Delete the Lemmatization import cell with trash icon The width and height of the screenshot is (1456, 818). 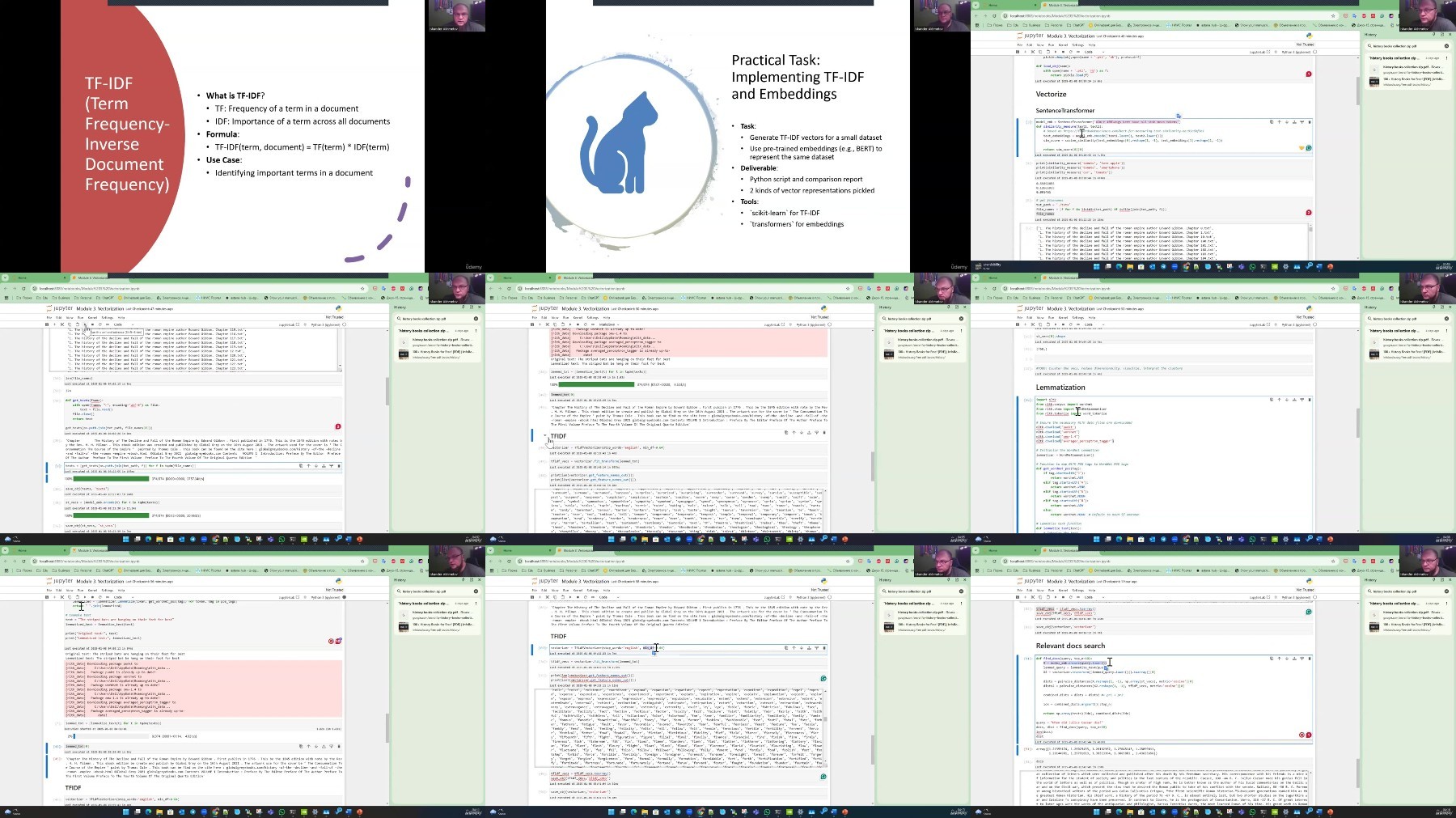point(1310,400)
